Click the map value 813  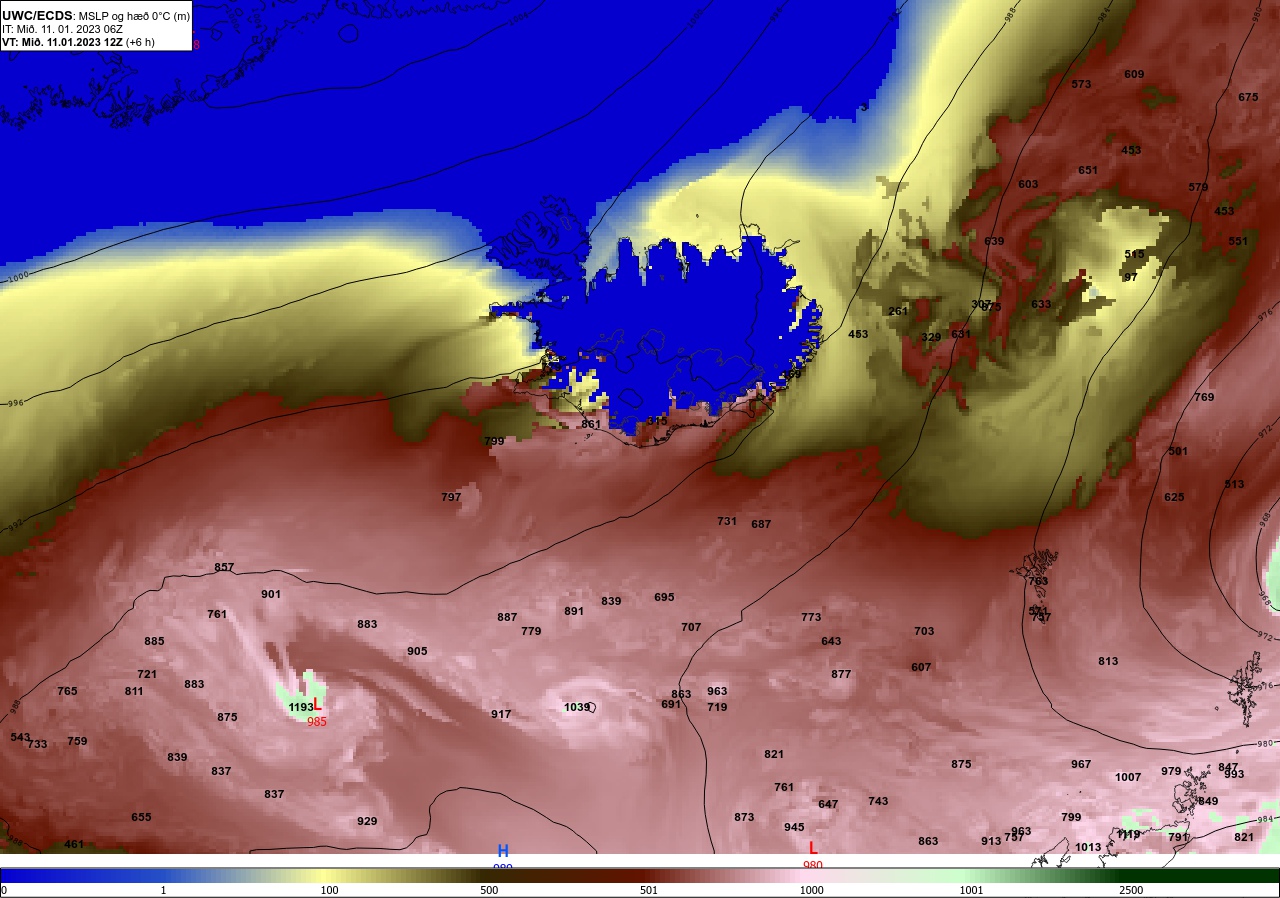coord(1108,661)
